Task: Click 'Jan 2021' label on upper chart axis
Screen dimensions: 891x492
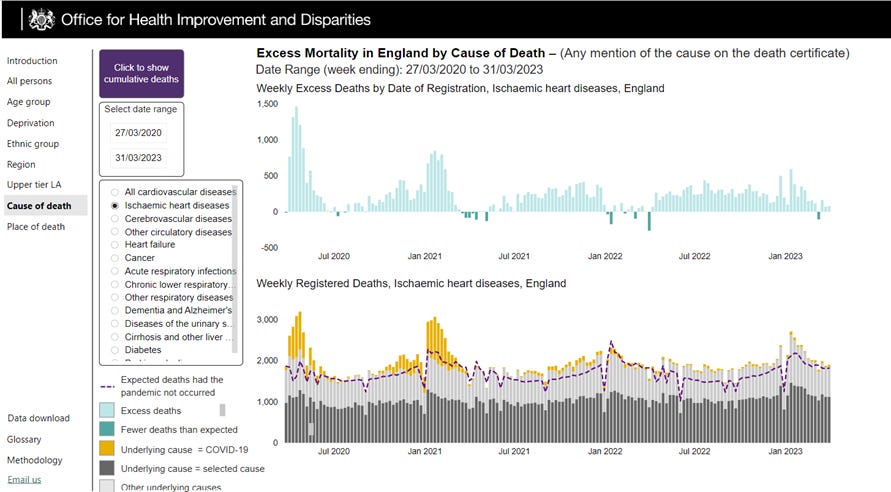Action: (x=424, y=256)
